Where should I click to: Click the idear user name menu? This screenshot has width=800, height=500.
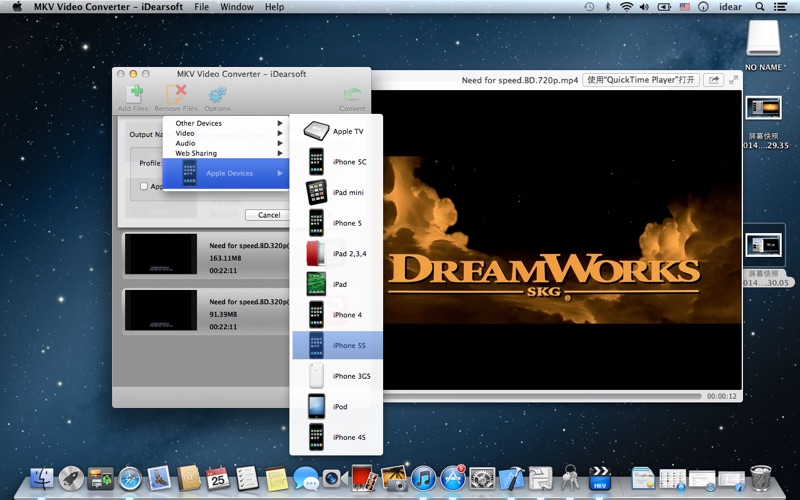point(731,7)
